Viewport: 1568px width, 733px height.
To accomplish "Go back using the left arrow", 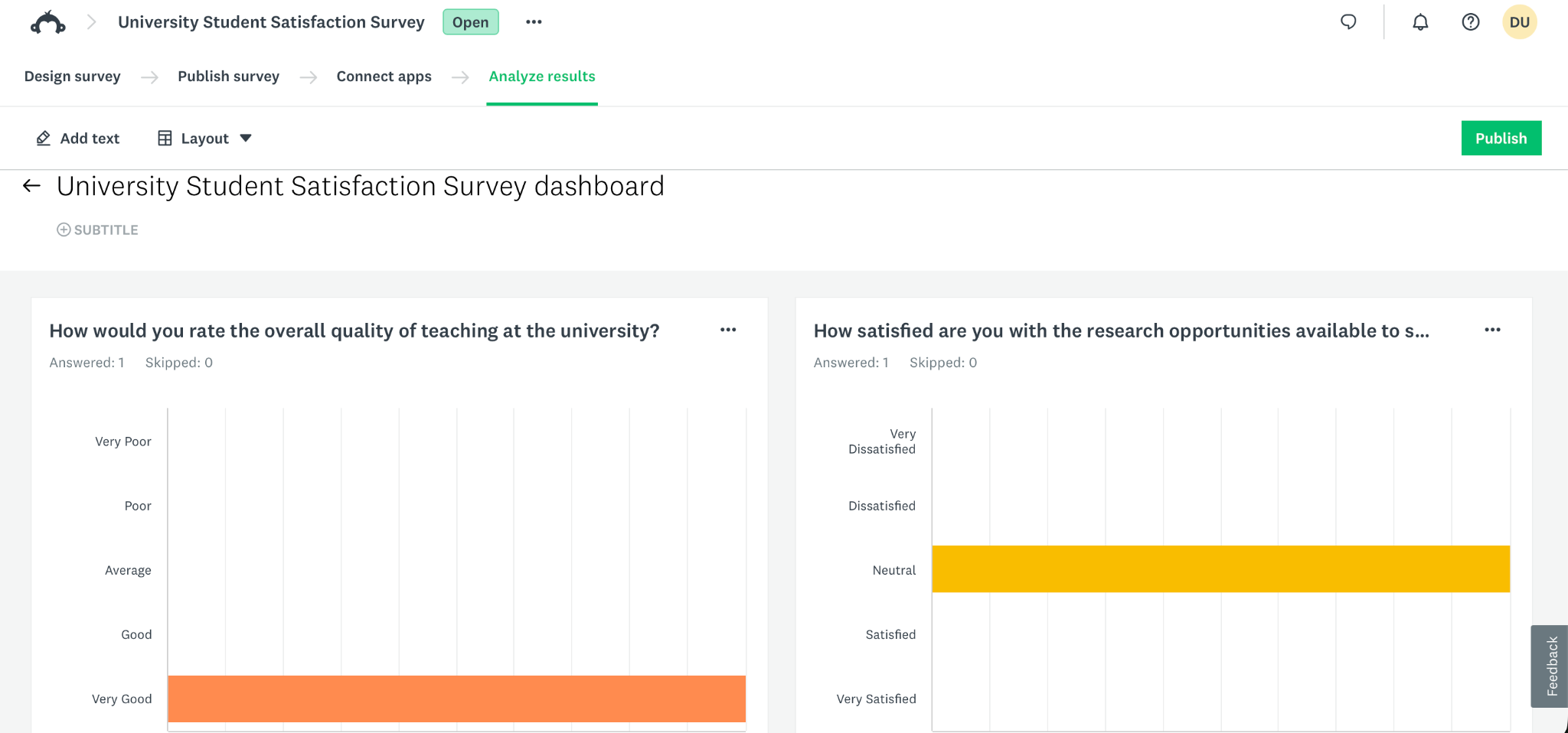I will [31, 186].
